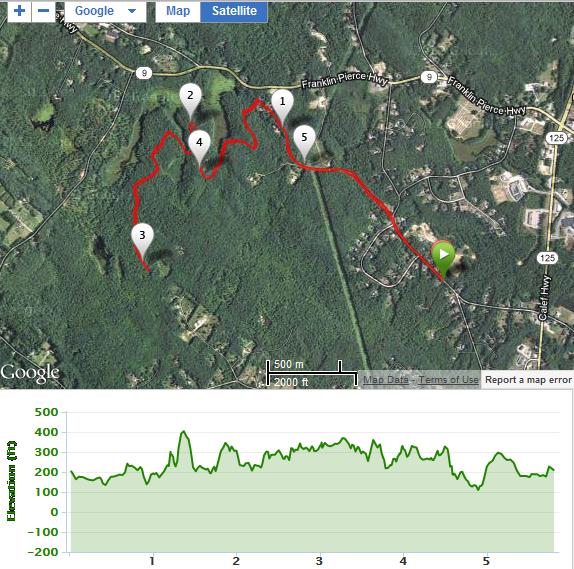Image resolution: width=574 pixels, height=569 pixels.
Task: Click the 400 ft elevation peak
Action: click(x=184, y=433)
